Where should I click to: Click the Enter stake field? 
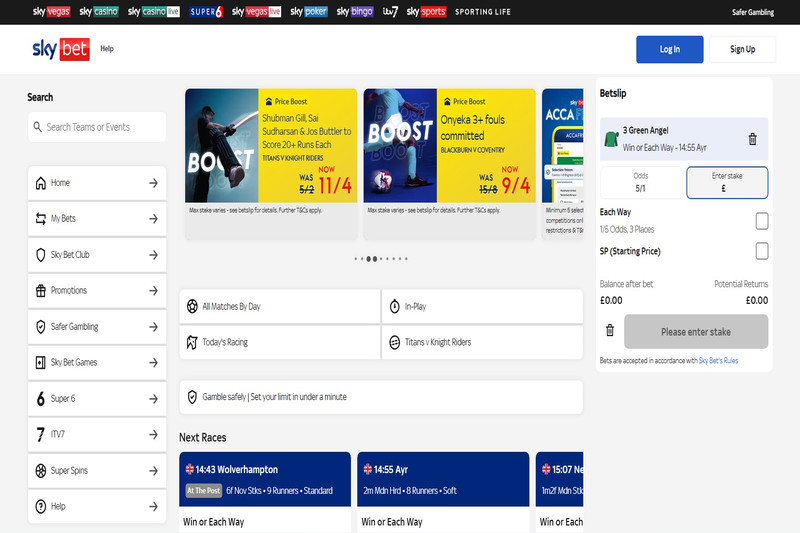point(727,183)
